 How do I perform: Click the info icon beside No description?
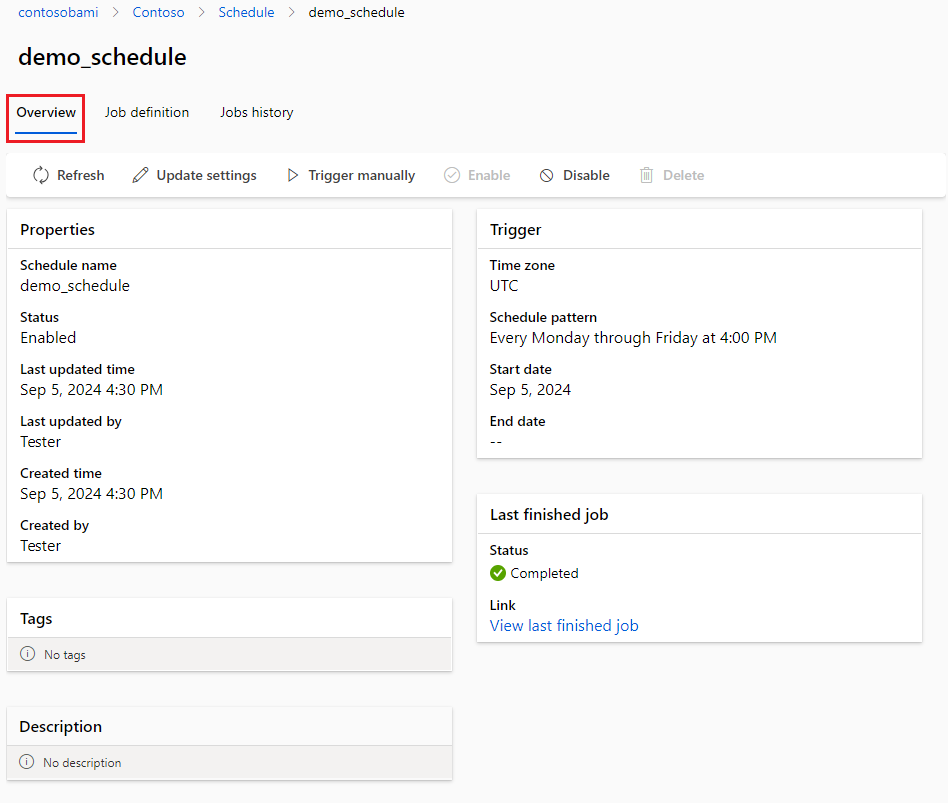click(x=27, y=762)
